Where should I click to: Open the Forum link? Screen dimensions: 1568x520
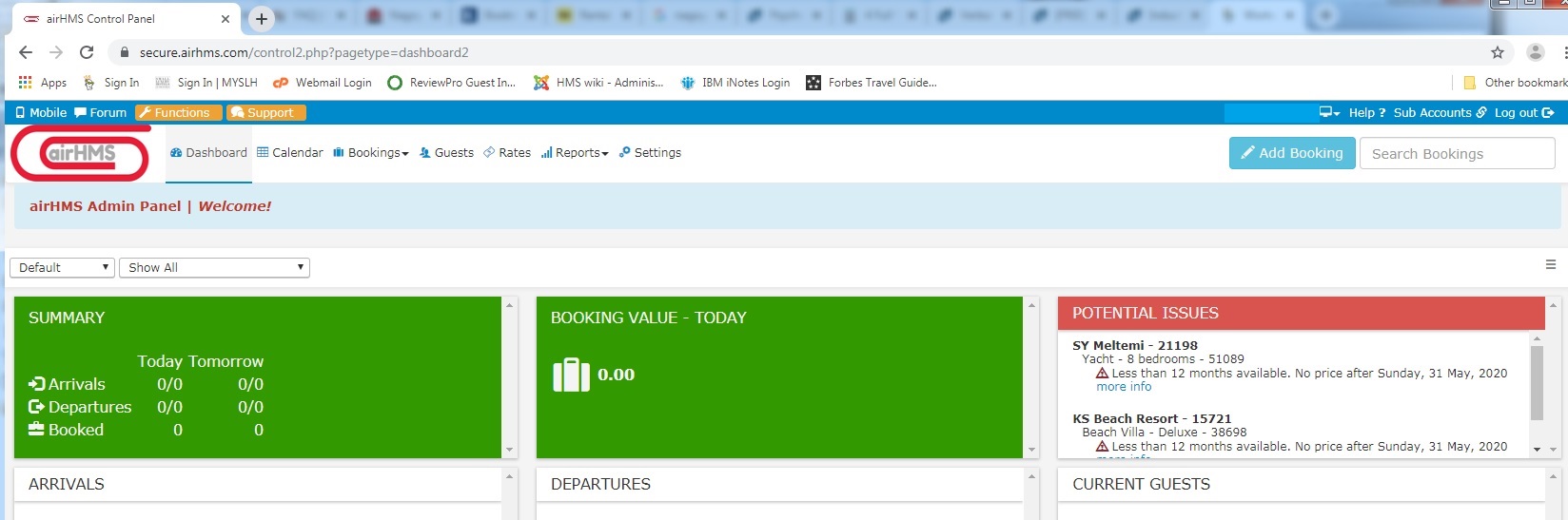tap(100, 112)
